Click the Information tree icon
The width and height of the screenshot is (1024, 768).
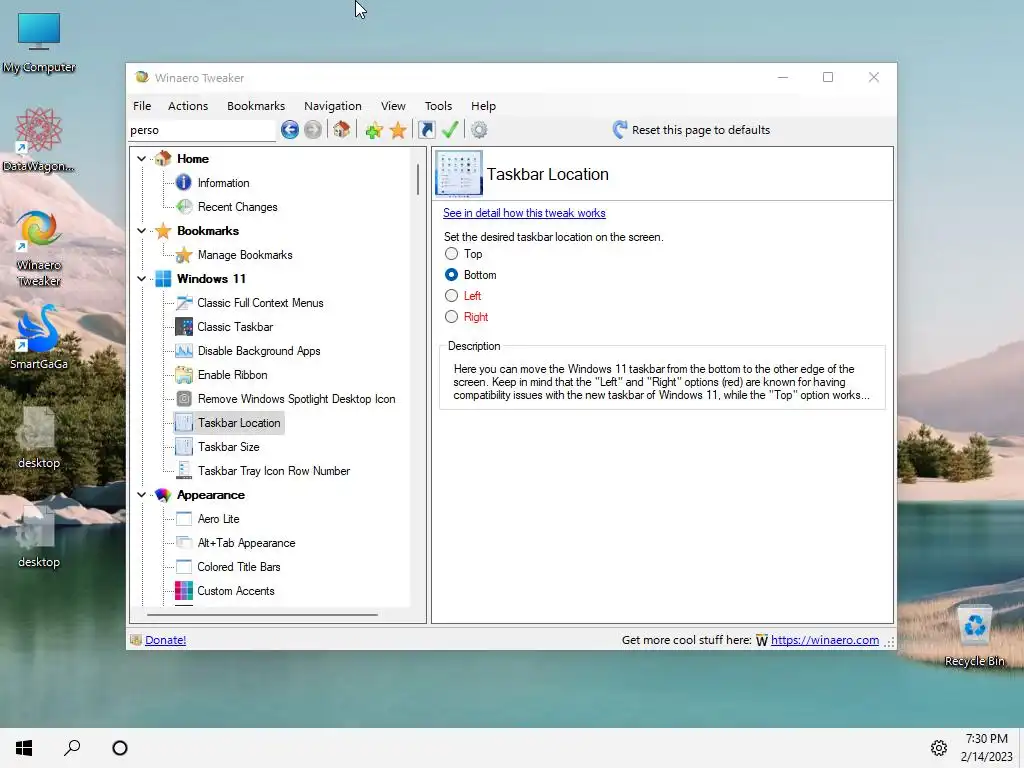[x=184, y=183]
